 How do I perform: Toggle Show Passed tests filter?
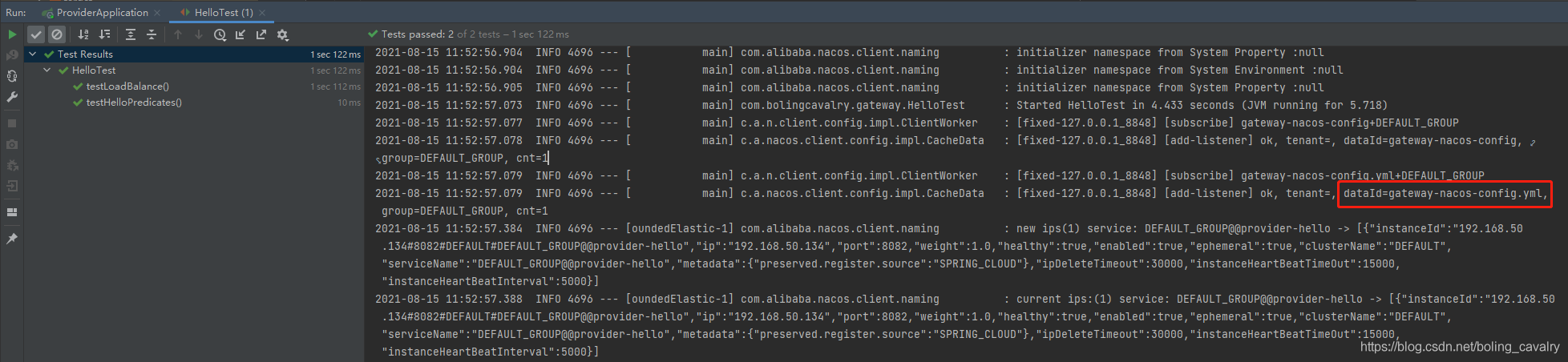pyautogui.click(x=36, y=34)
